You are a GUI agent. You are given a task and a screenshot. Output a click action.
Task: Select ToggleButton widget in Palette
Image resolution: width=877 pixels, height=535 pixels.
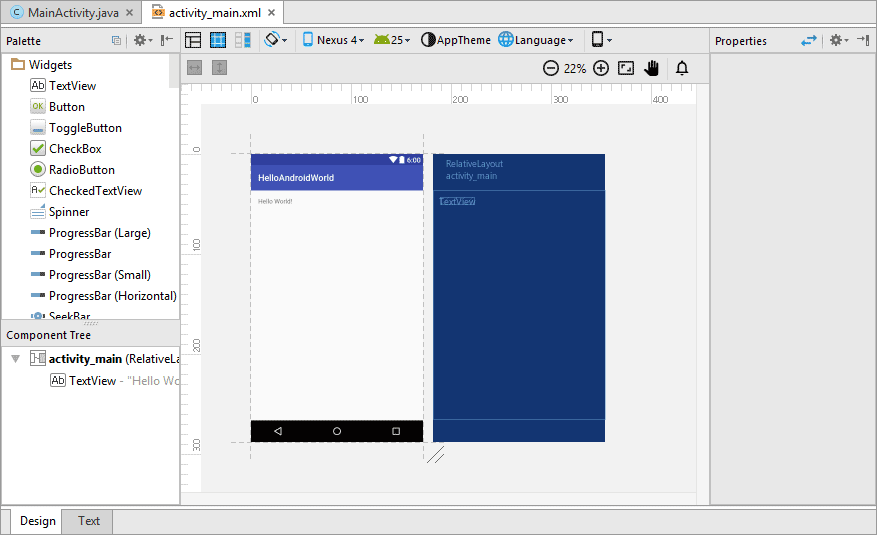coord(85,128)
